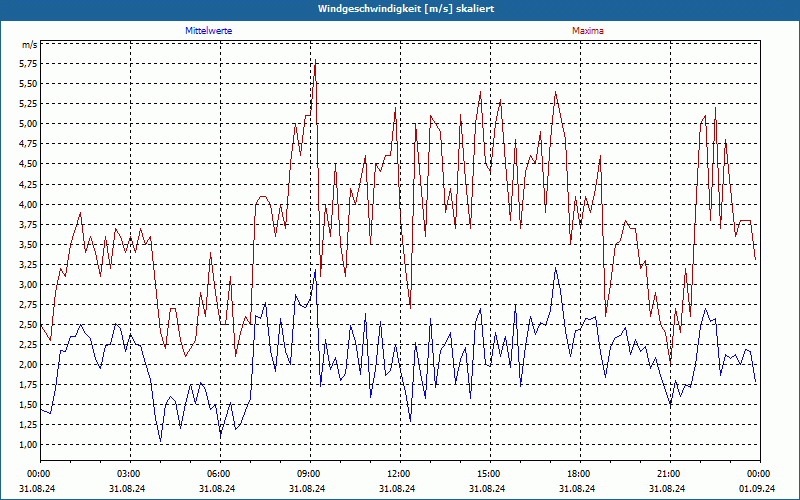Select the red 'Maxima' legend label
Image resolution: width=800 pixels, height=500 pixels.
pos(588,31)
